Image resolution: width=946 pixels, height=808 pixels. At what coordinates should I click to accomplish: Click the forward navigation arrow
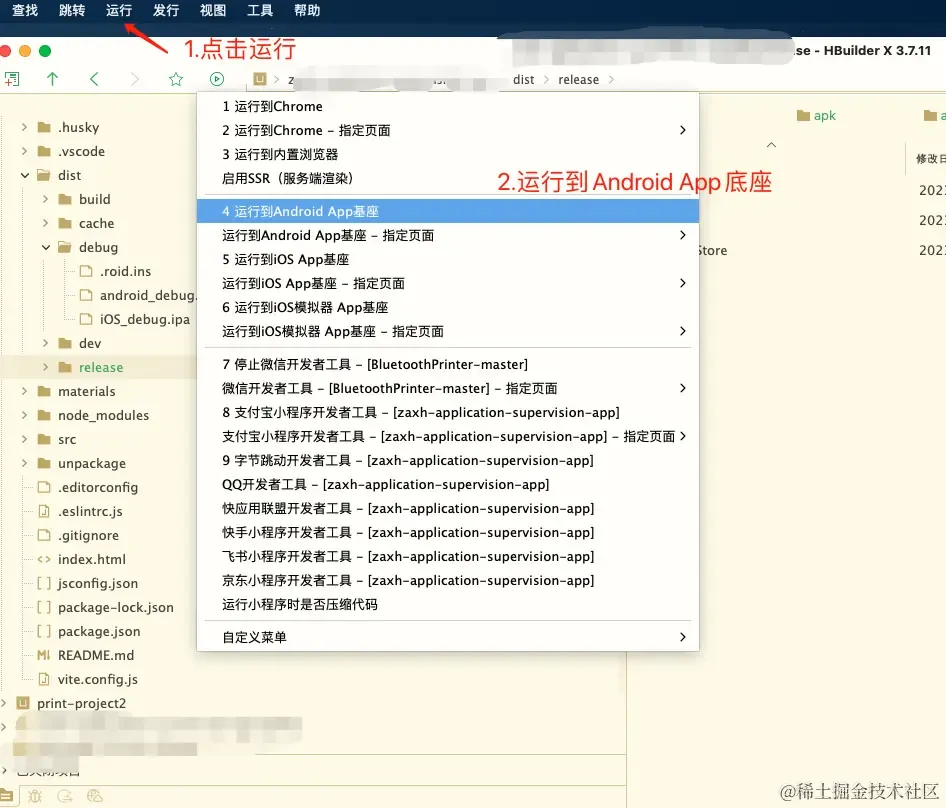click(135, 79)
